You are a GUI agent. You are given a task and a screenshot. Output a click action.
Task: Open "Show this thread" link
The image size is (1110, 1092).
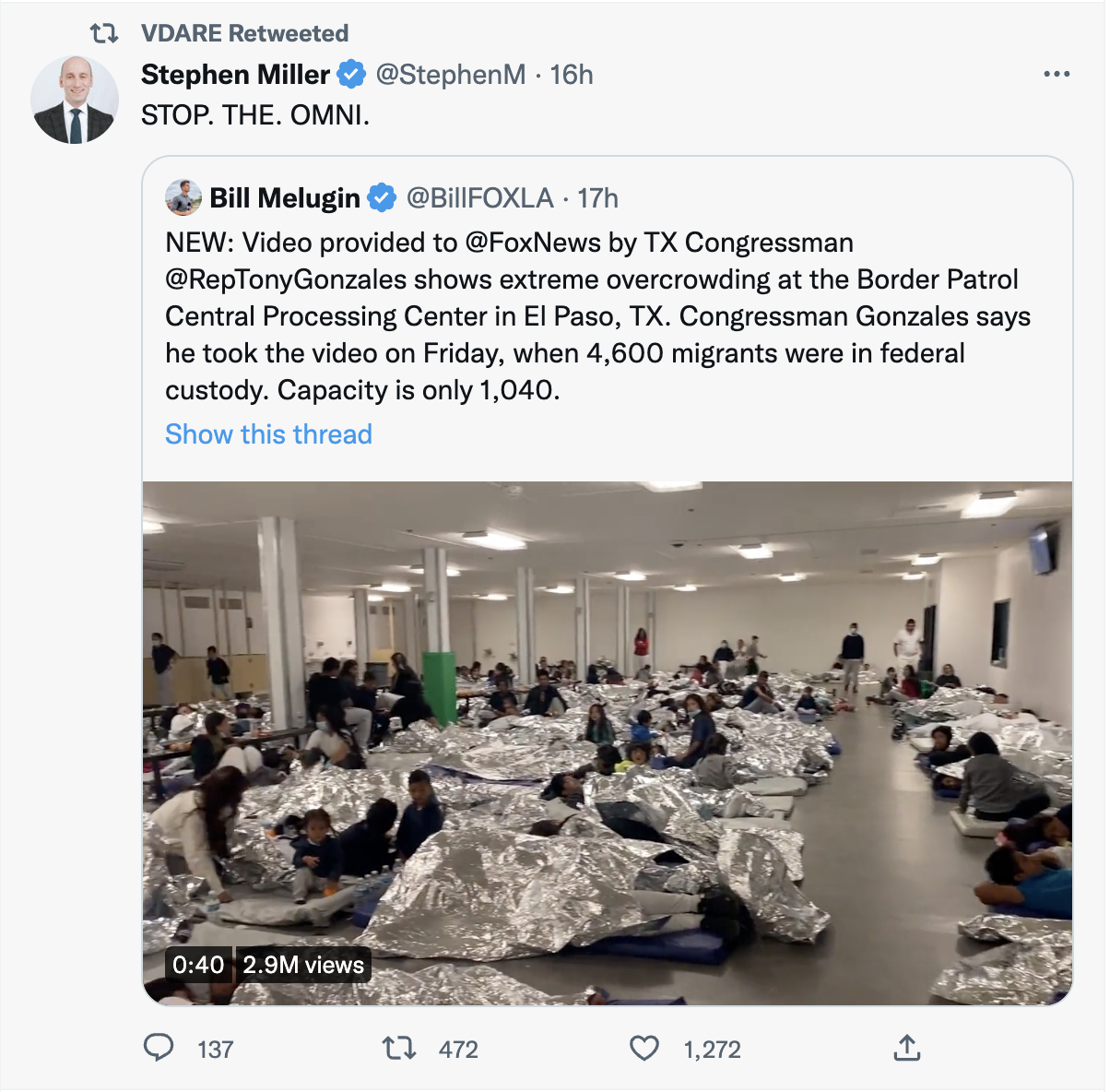(x=268, y=433)
